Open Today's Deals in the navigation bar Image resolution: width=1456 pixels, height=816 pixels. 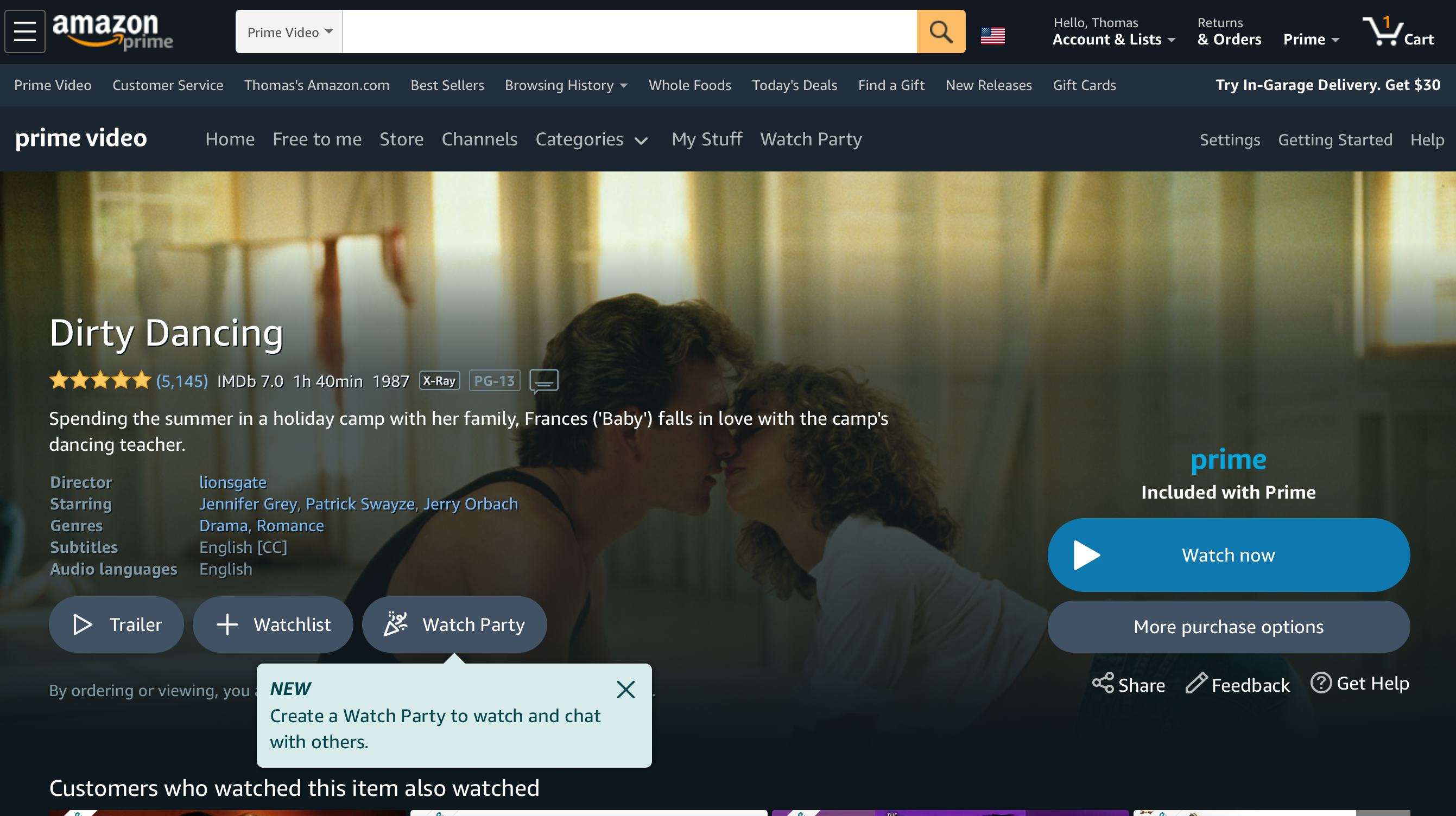[x=794, y=85]
